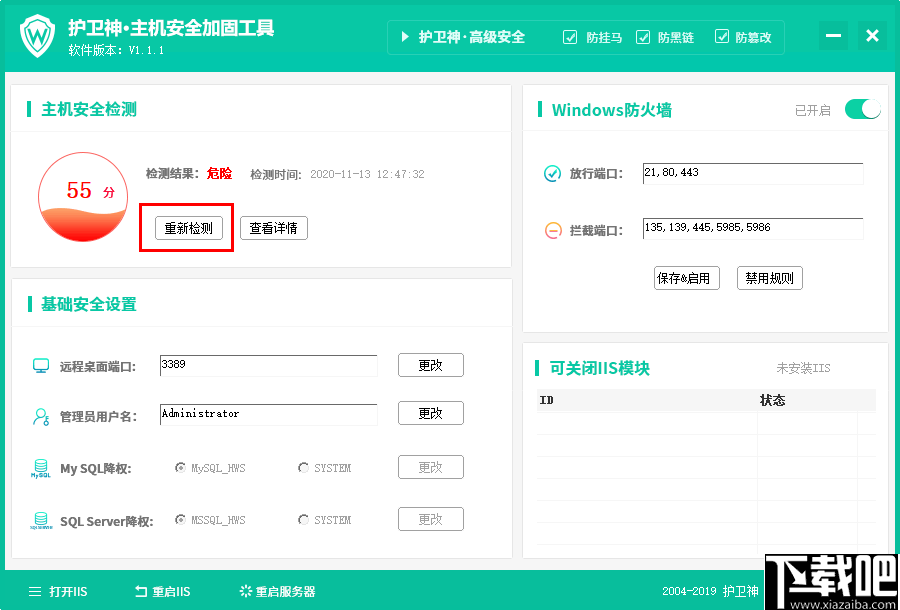
Task: Toggle the Windows防火墙 switch off
Action: pyautogui.click(x=861, y=108)
